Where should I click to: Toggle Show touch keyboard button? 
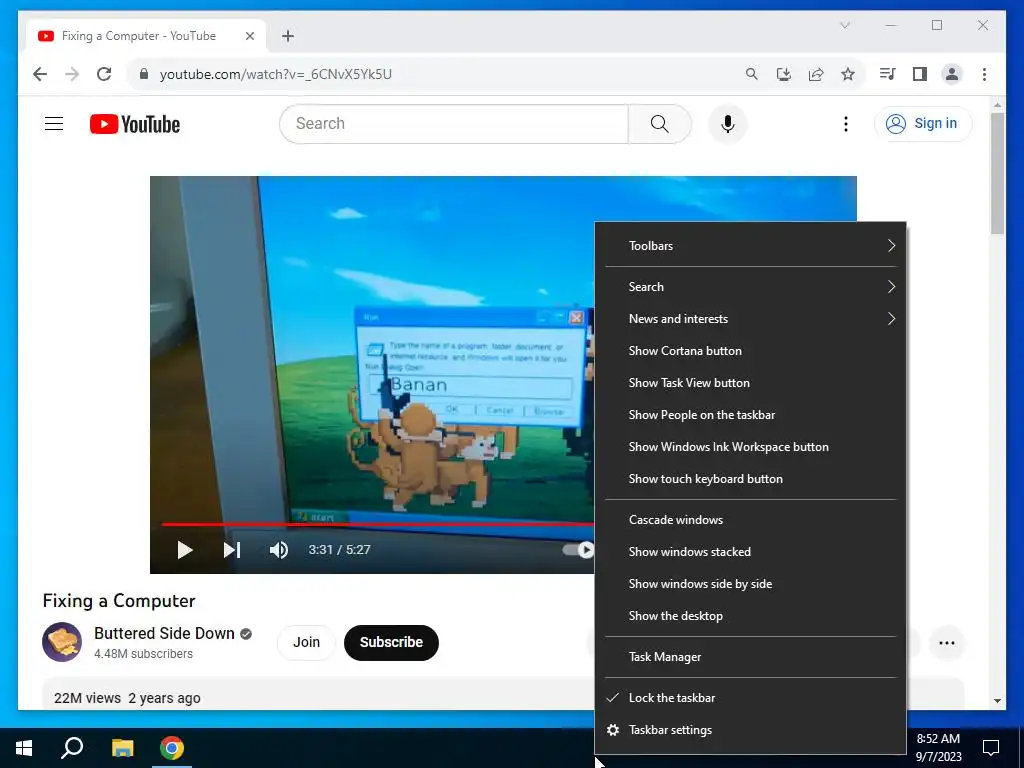pyautogui.click(x=750, y=479)
